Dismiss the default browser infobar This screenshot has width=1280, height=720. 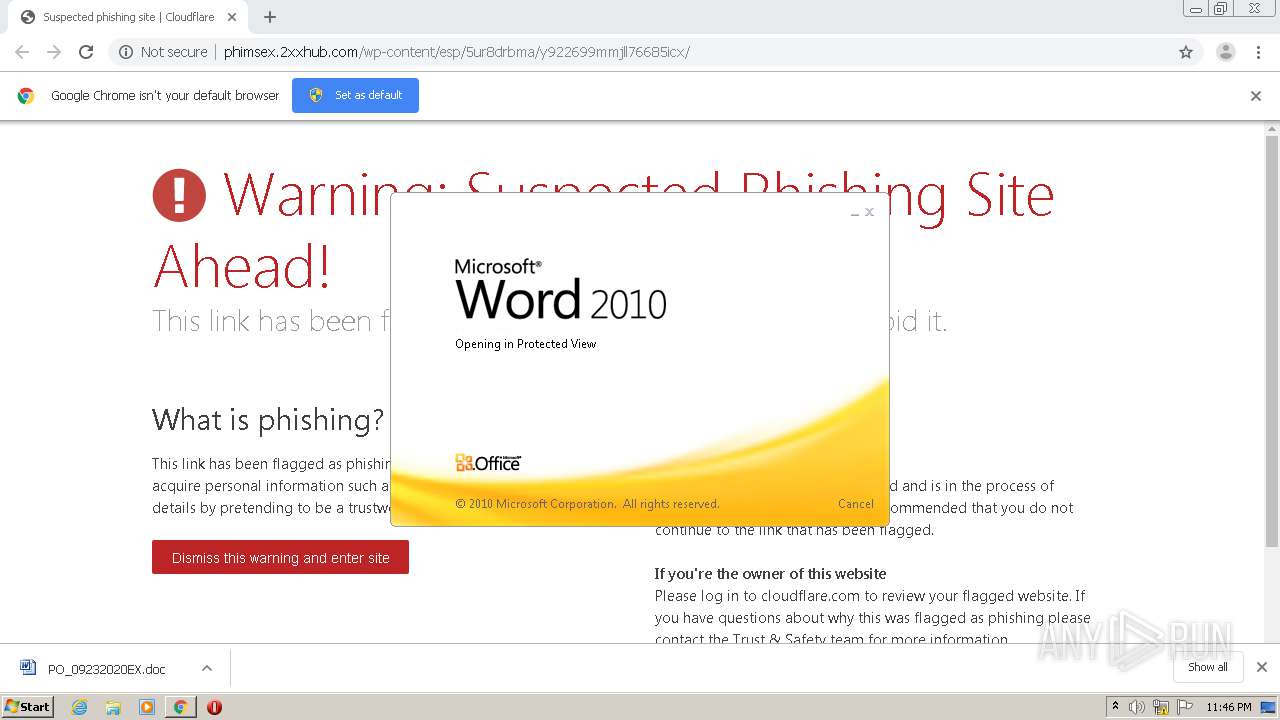(1256, 96)
